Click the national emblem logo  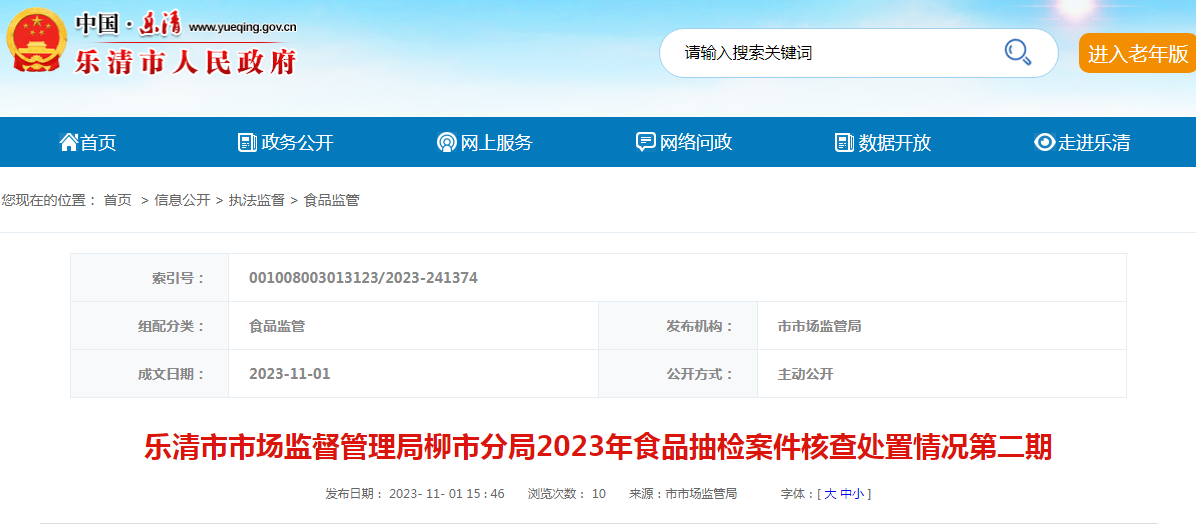tap(35, 40)
